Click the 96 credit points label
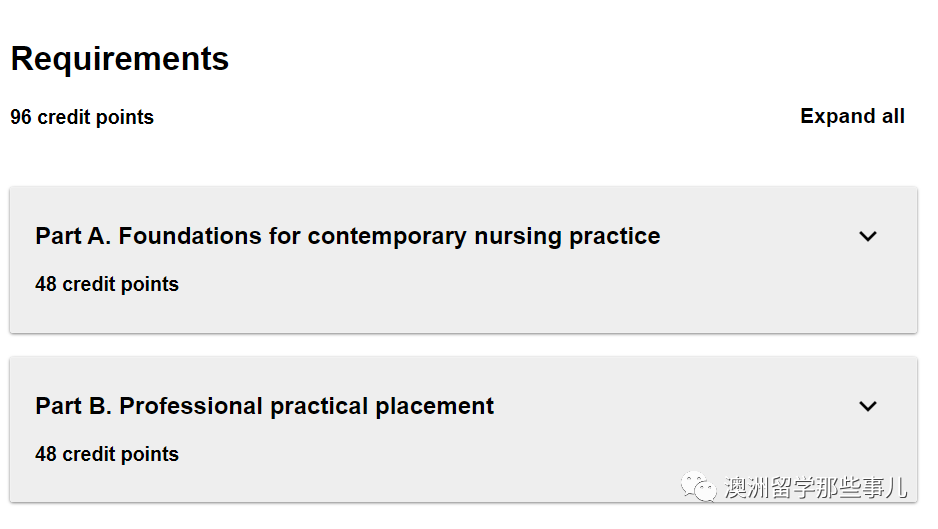This screenshot has width=938, height=529. (82, 117)
